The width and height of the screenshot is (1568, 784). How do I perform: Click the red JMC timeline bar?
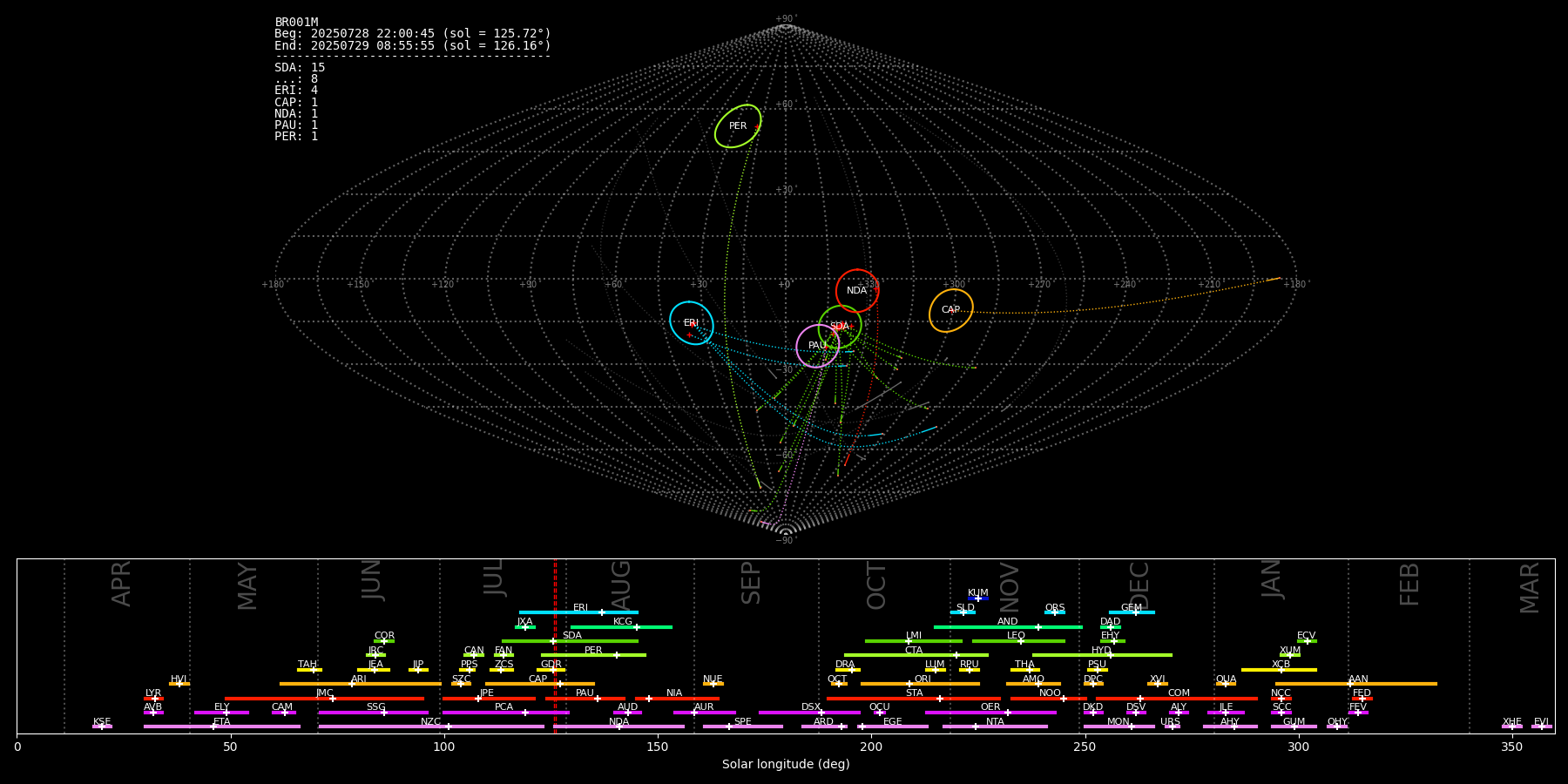pyautogui.click(x=325, y=699)
